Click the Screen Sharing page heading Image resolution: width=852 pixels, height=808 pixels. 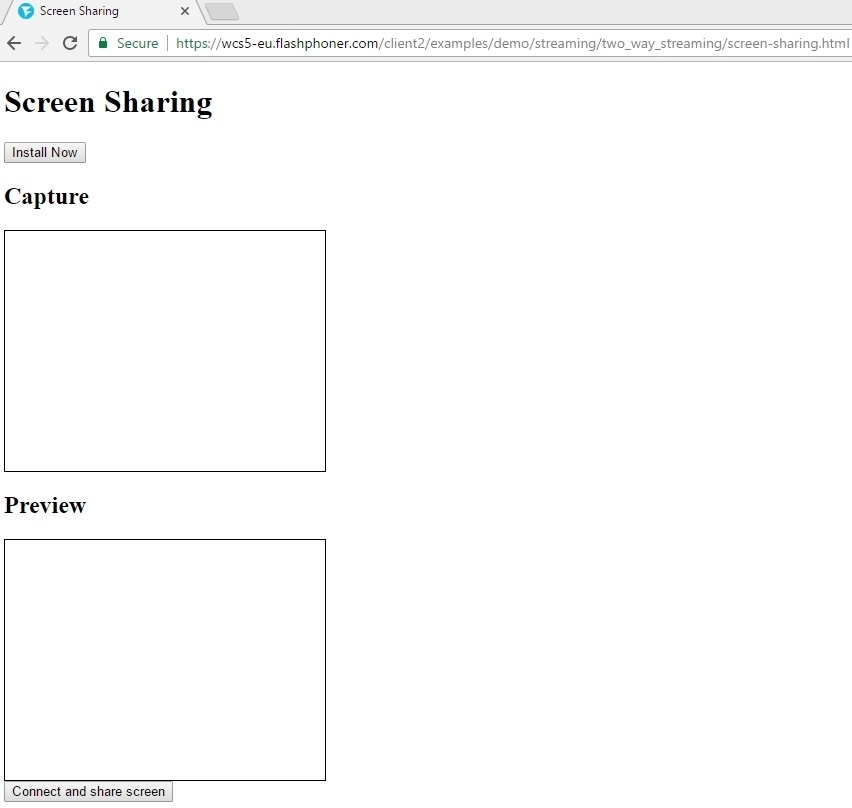click(109, 103)
